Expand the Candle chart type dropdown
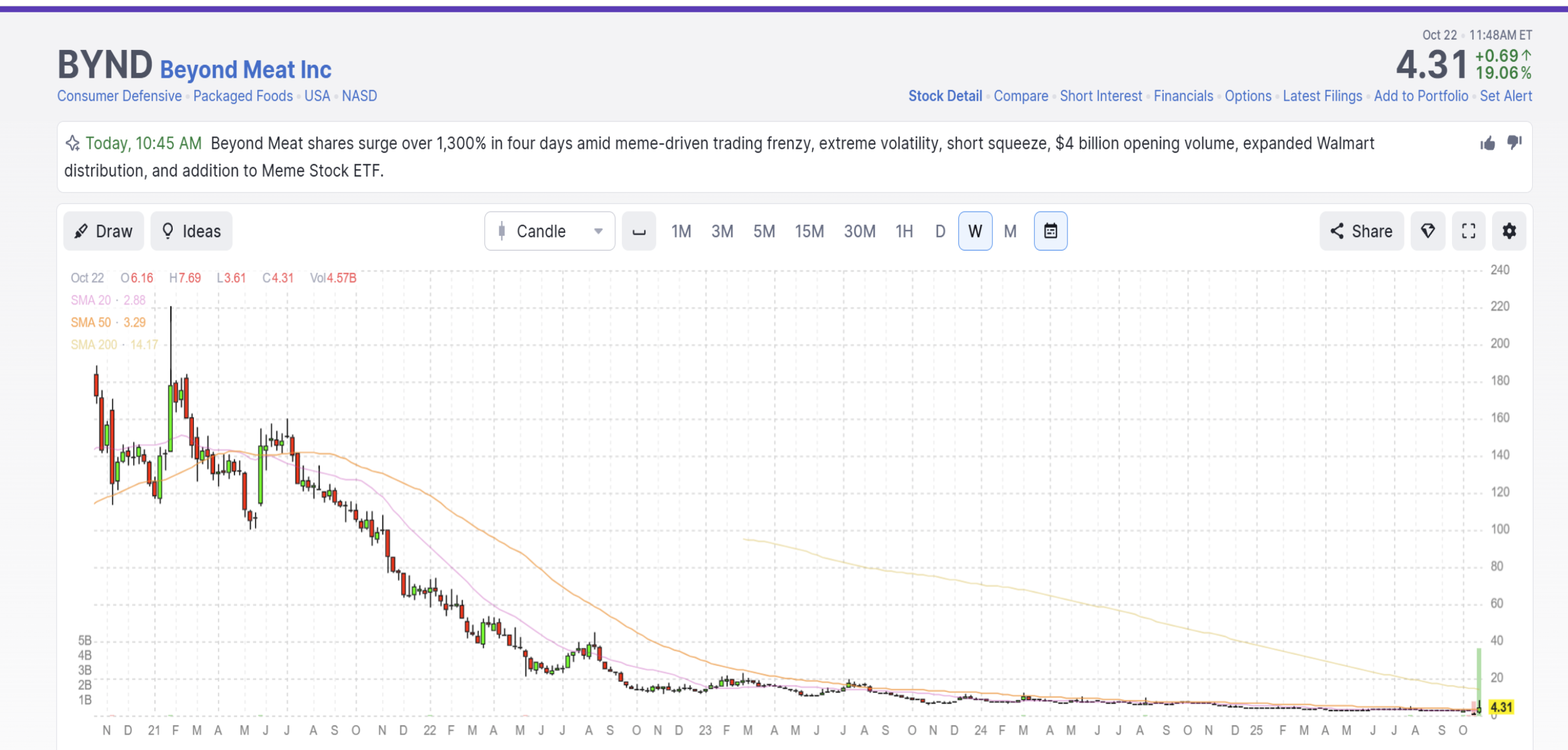 [x=541, y=231]
